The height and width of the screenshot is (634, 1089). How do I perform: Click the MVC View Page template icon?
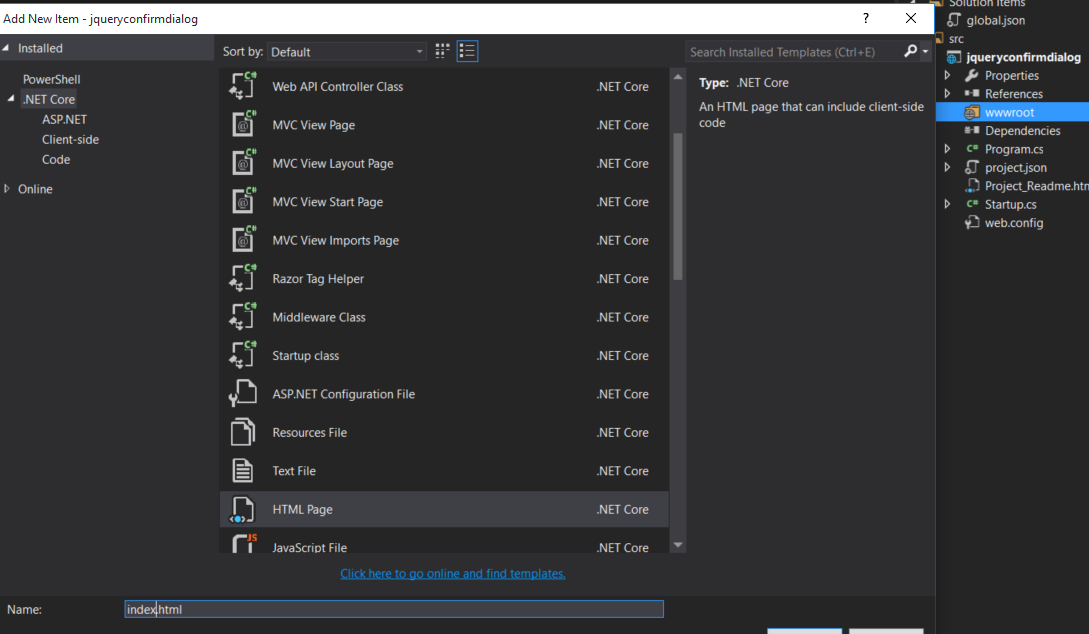[243, 124]
